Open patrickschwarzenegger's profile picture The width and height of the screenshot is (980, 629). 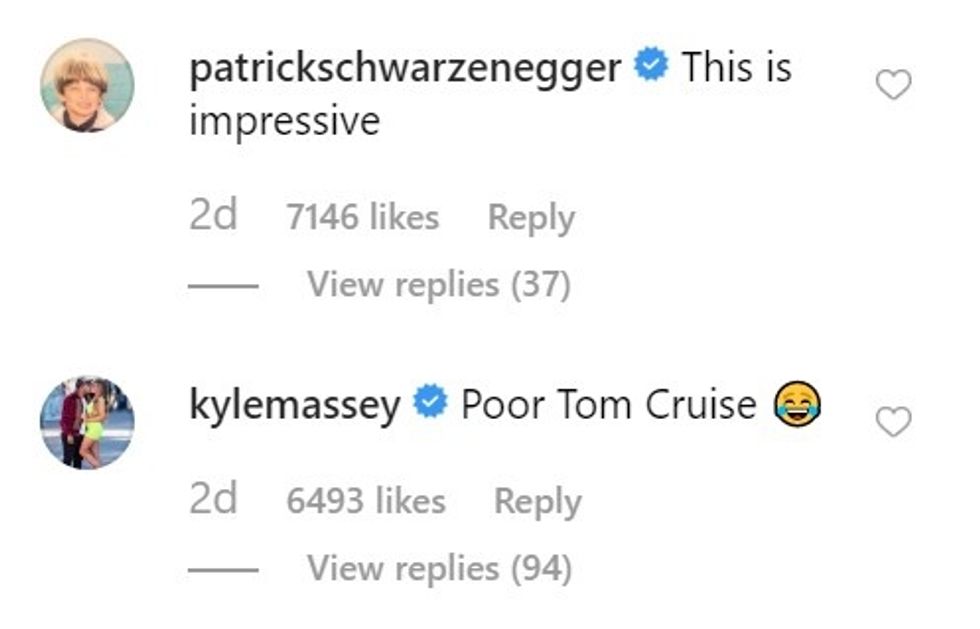coord(87,86)
